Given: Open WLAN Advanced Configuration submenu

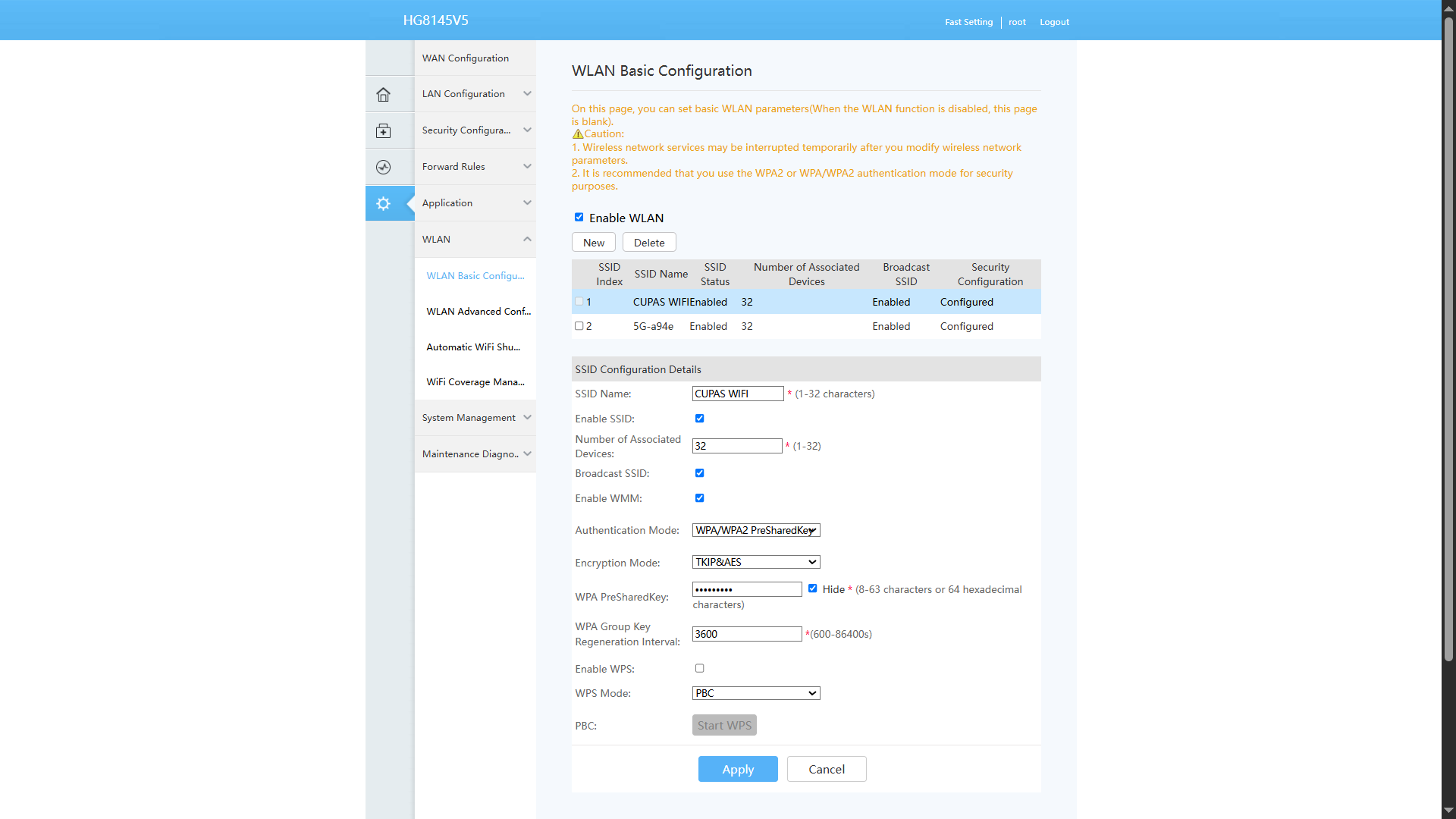Looking at the screenshot, I should coord(479,312).
